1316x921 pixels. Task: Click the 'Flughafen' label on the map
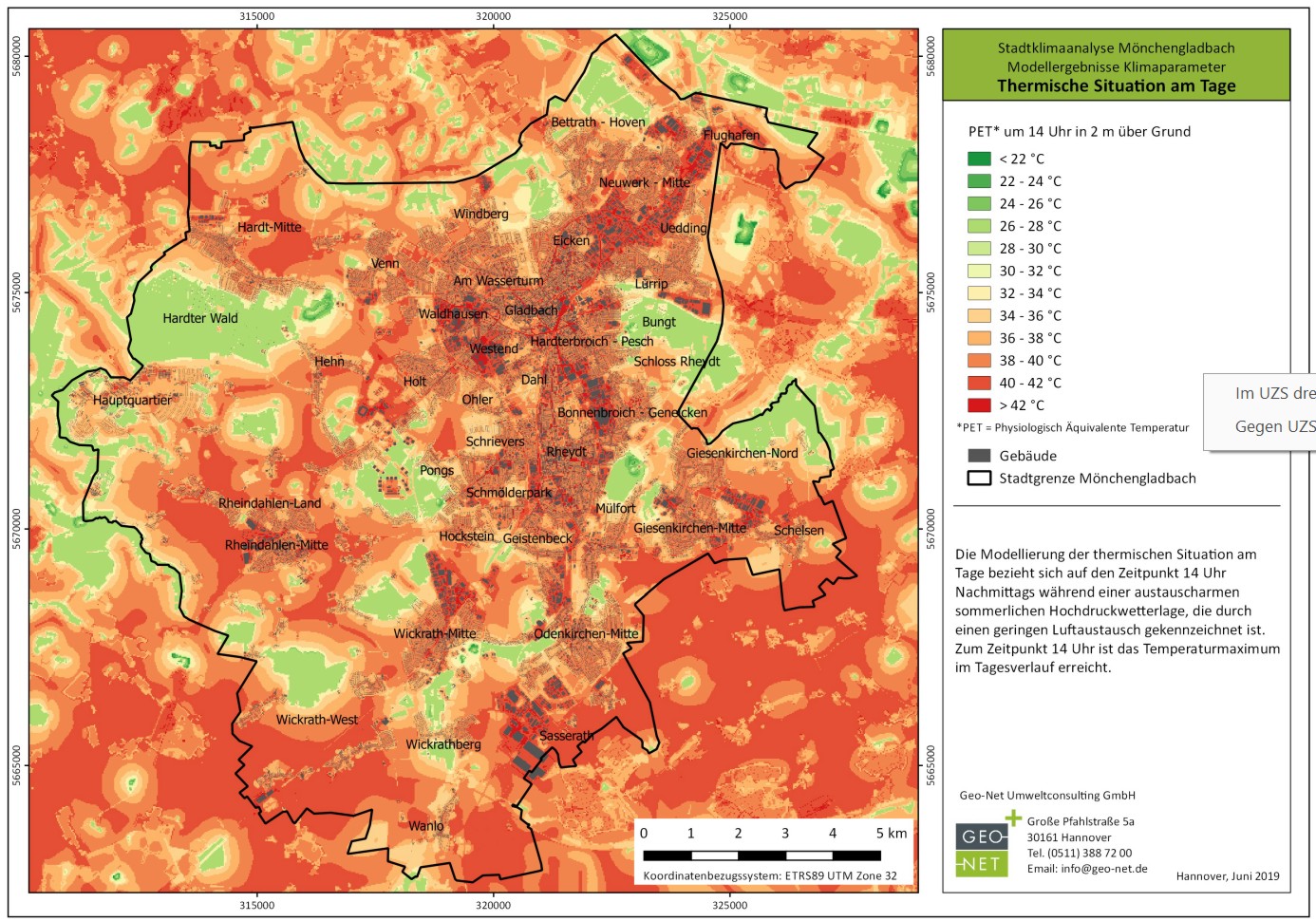(731, 135)
